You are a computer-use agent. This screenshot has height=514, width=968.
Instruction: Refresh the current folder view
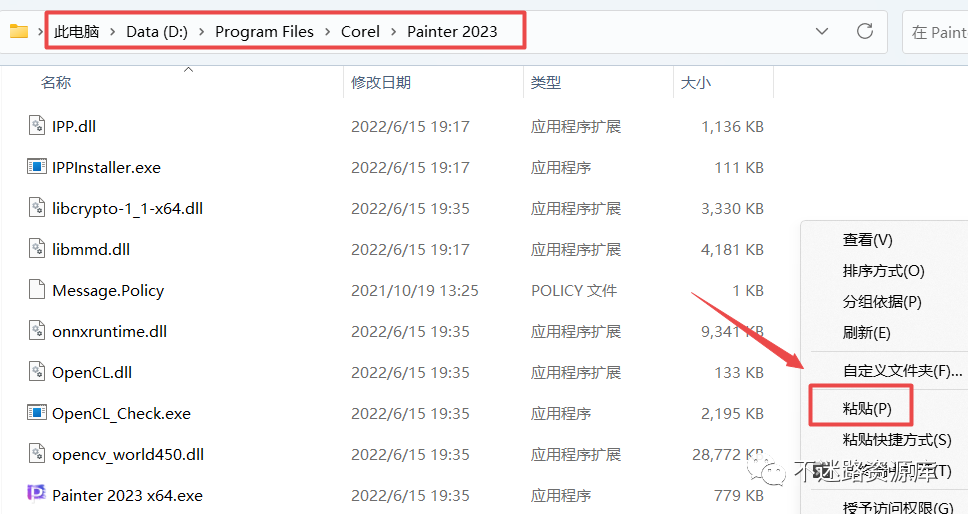tap(865, 31)
